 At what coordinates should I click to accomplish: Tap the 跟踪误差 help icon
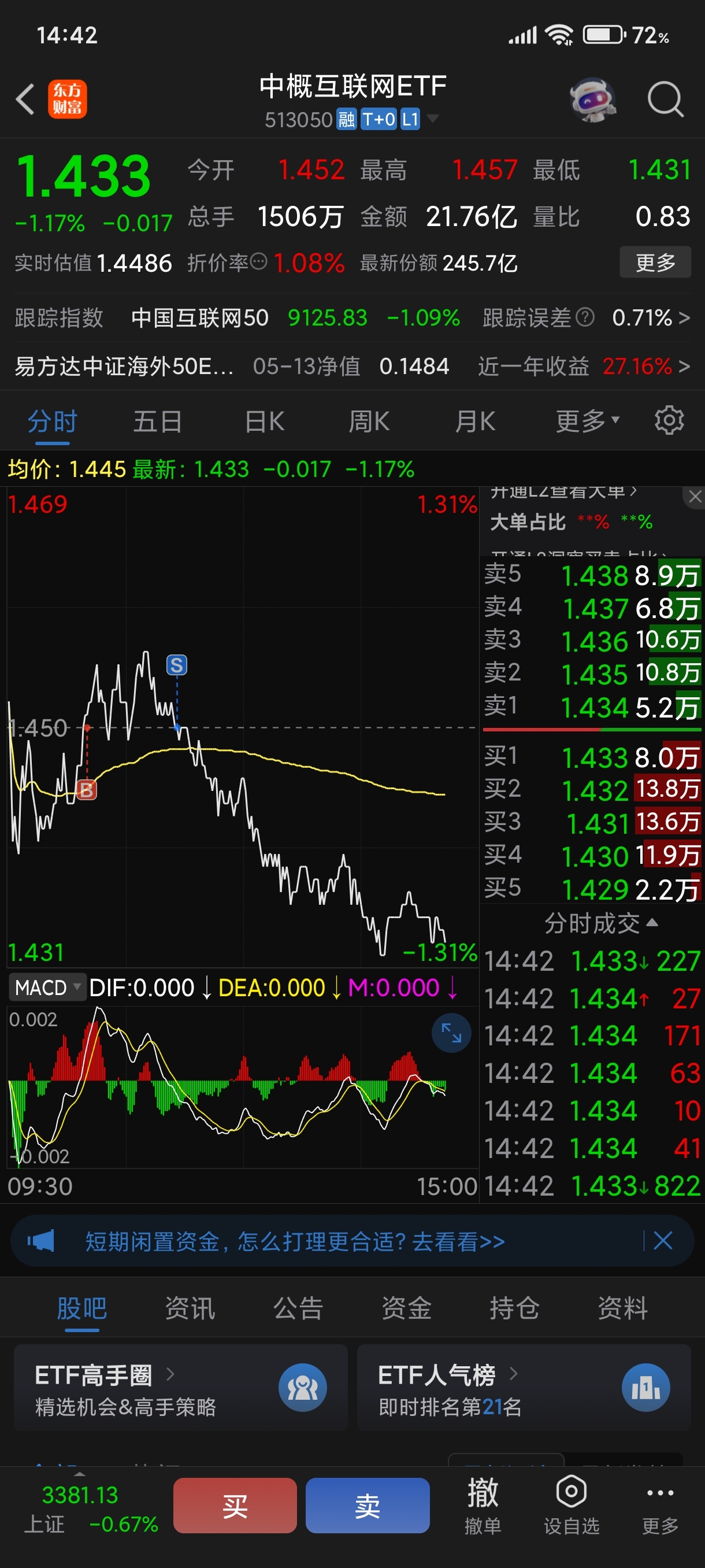point(585,317)
